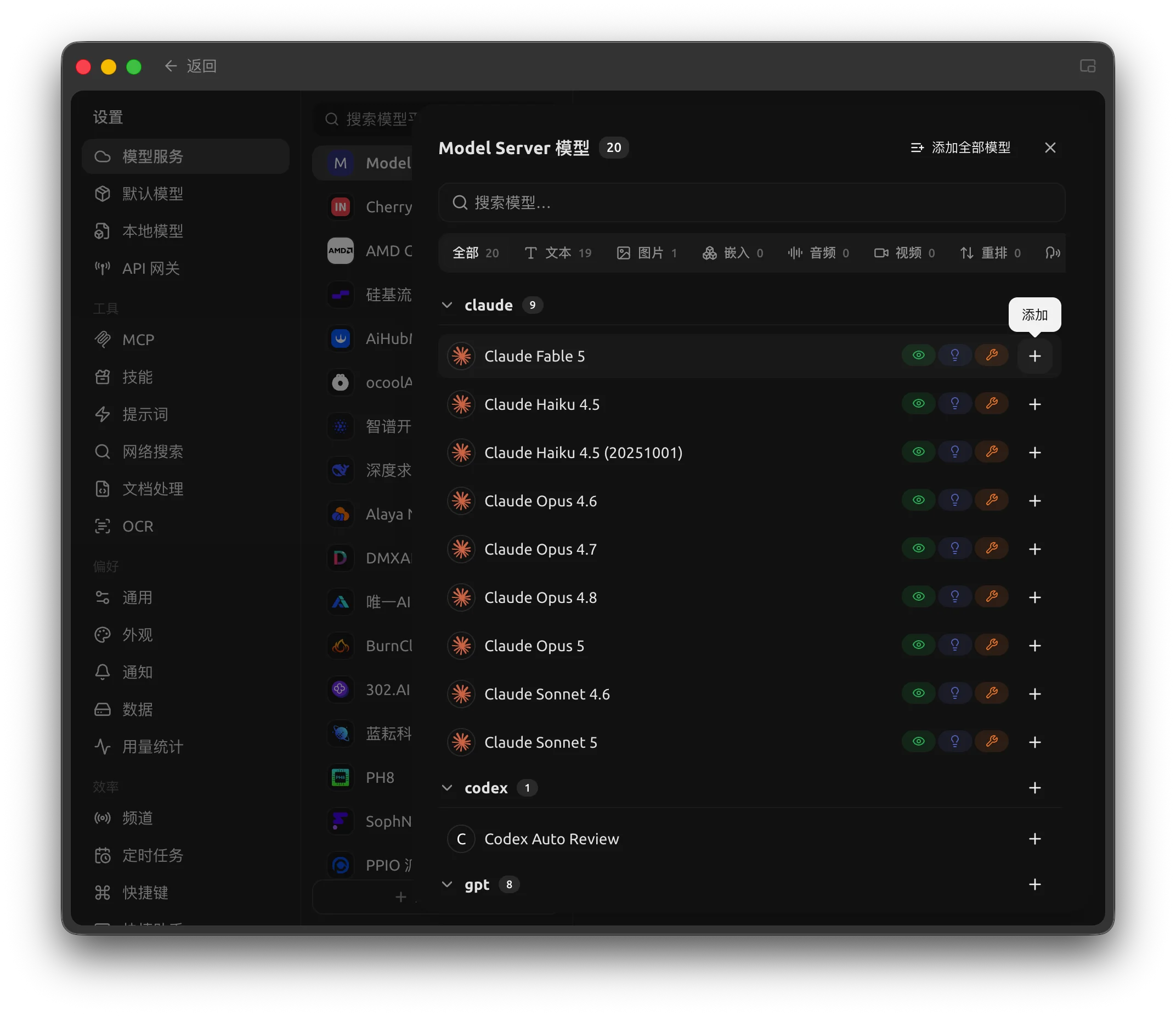The width and height of the screenshot is (1176, 1016).
Task: Add all models in codex group
Action: (x=1034, y=788)
